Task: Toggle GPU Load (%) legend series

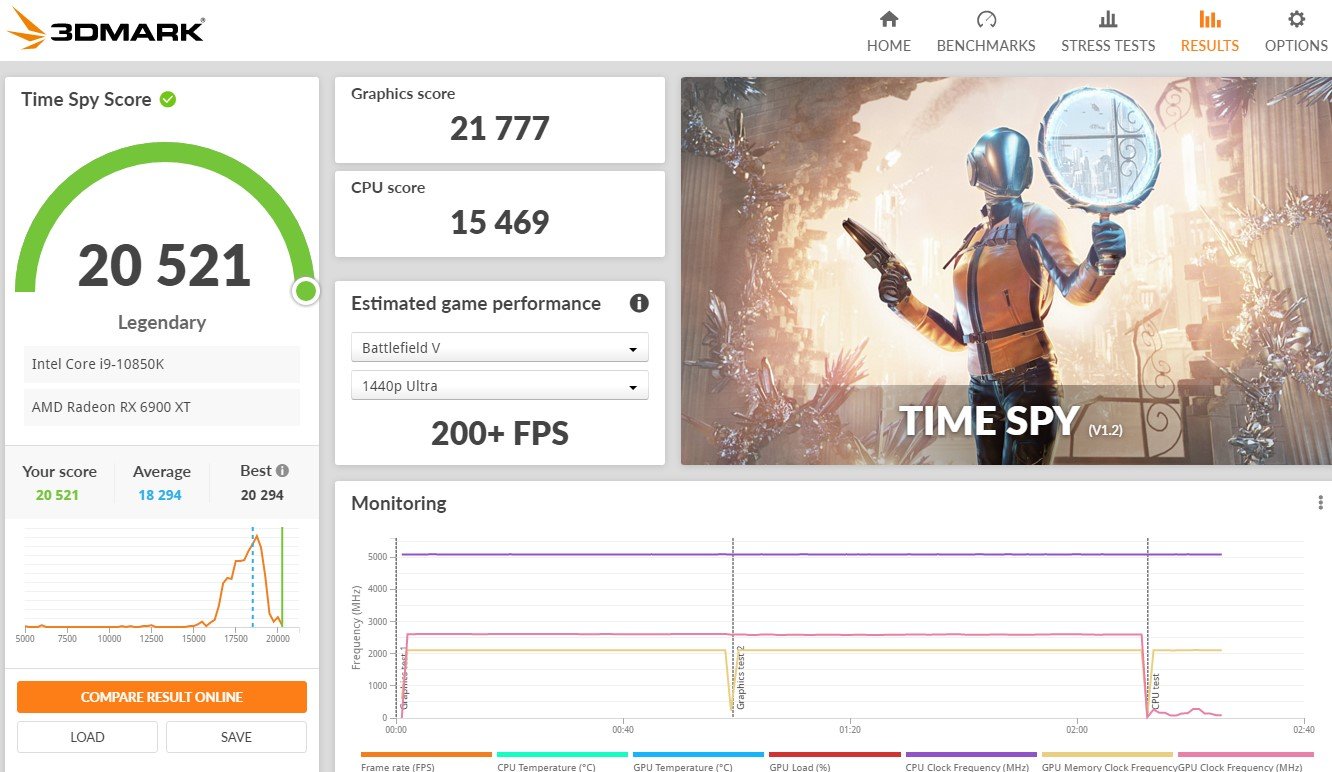Action: point(835,762)
